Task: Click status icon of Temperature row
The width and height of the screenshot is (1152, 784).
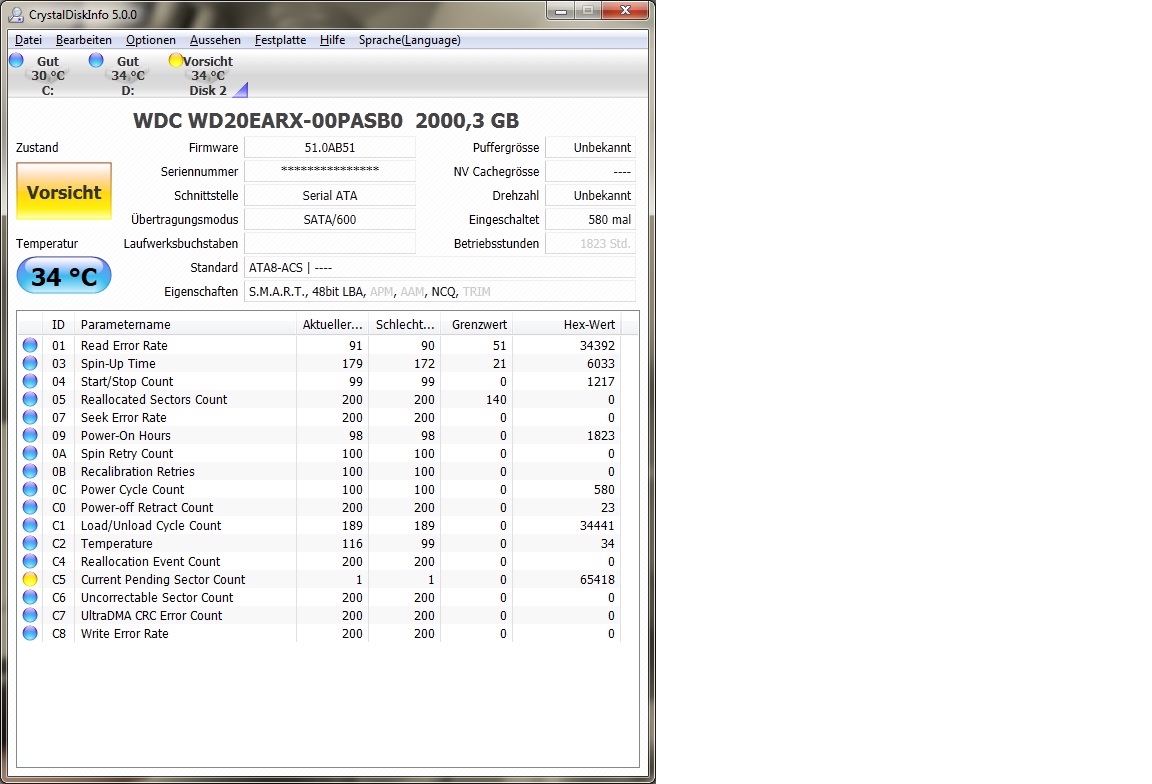Action: 30,543
